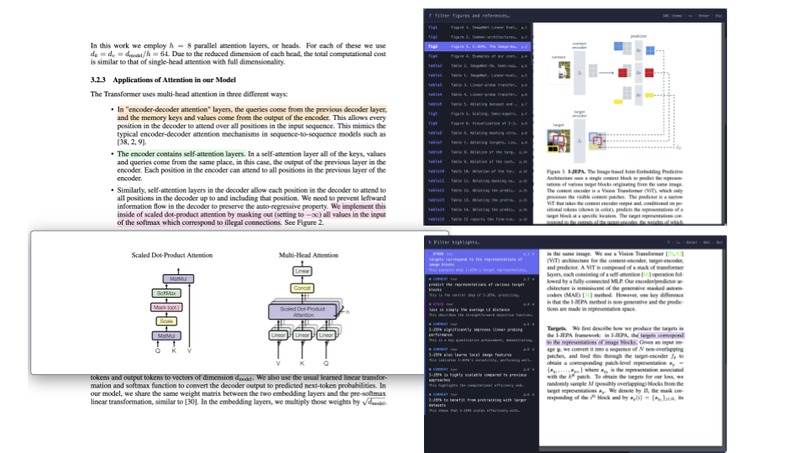Image resolution: width=806 pixels, height=453 pixels.
Task: Open the table13 row in the list
Action: [x=478, y=200]
